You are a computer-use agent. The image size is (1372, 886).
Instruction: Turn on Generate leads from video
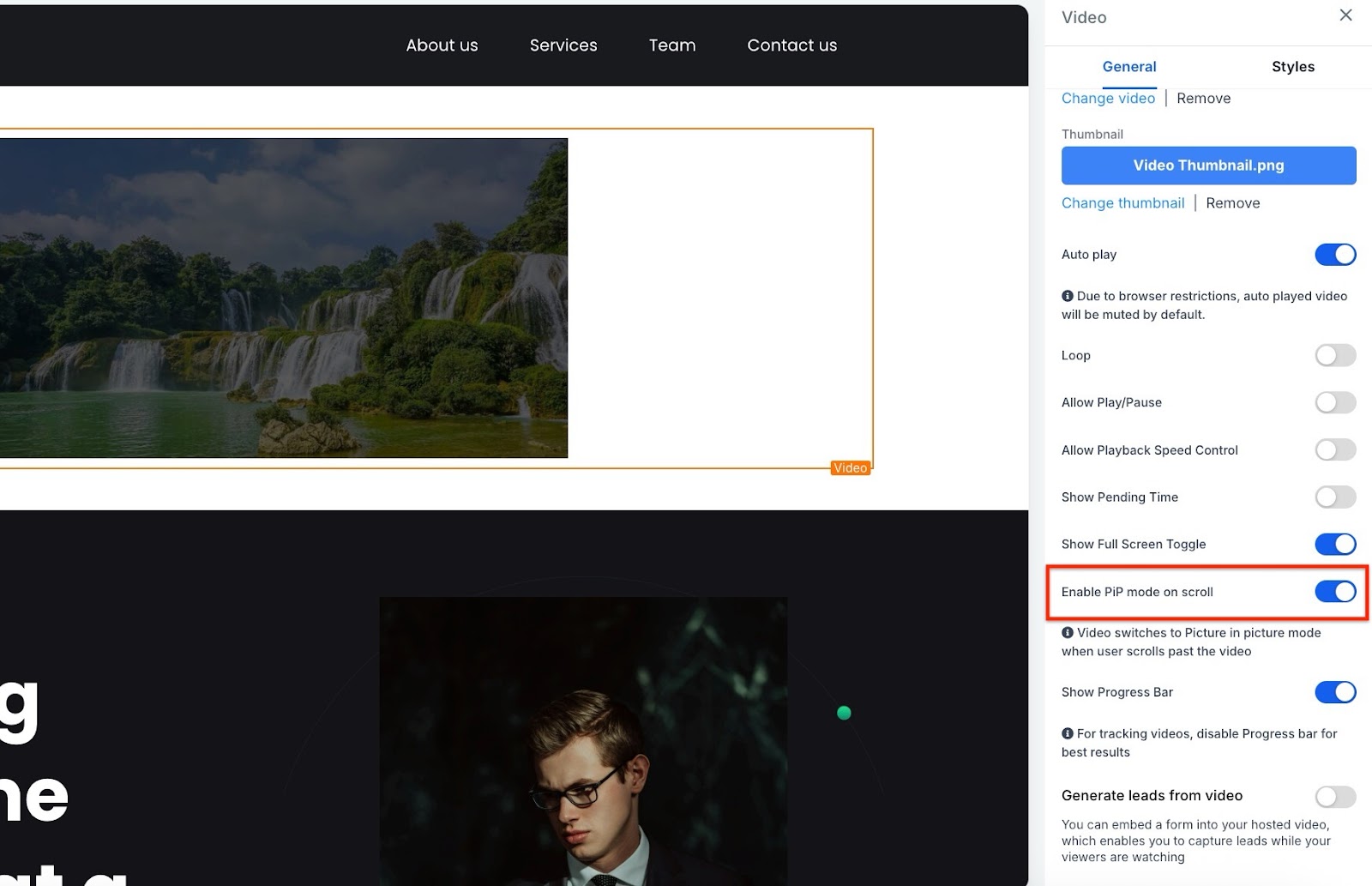1334,797
